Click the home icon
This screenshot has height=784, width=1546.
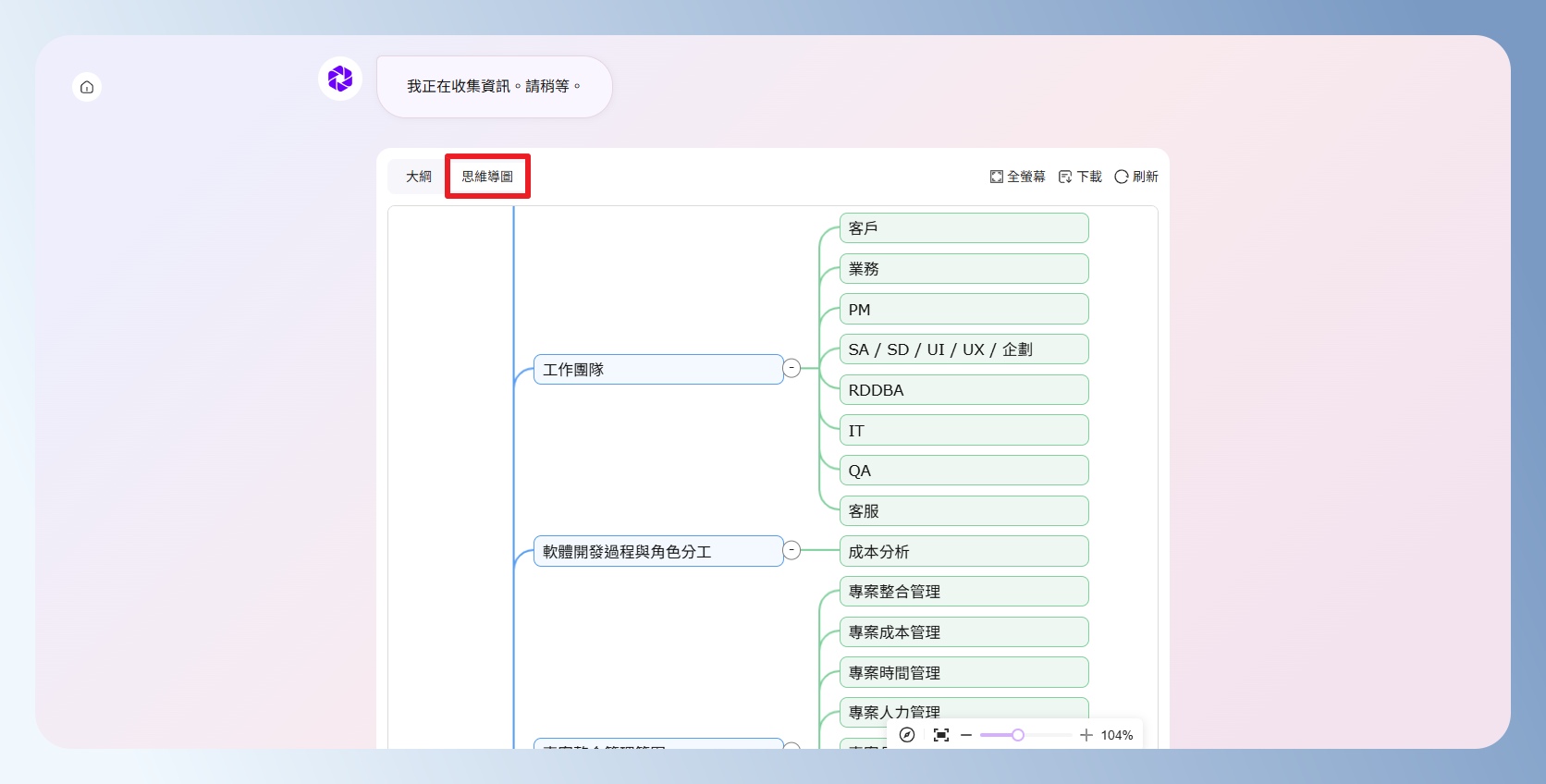coord(87,87)
